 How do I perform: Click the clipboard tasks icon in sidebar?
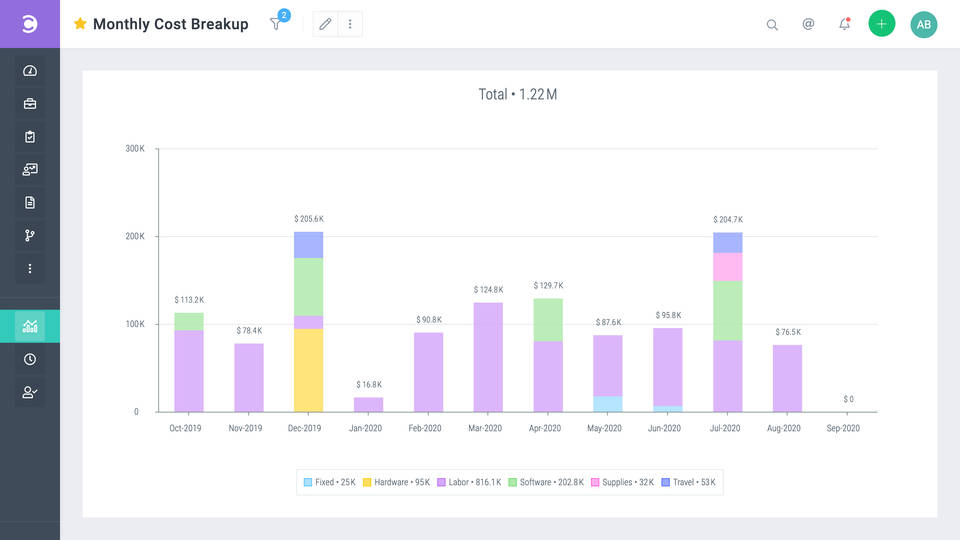click(30, 137)
